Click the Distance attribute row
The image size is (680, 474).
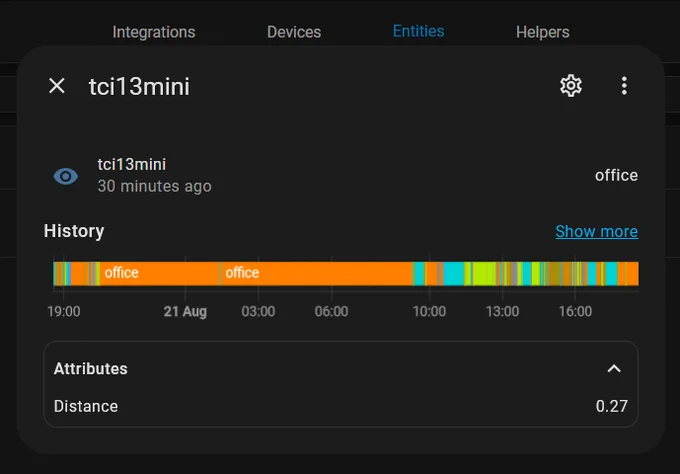point(340,406)
